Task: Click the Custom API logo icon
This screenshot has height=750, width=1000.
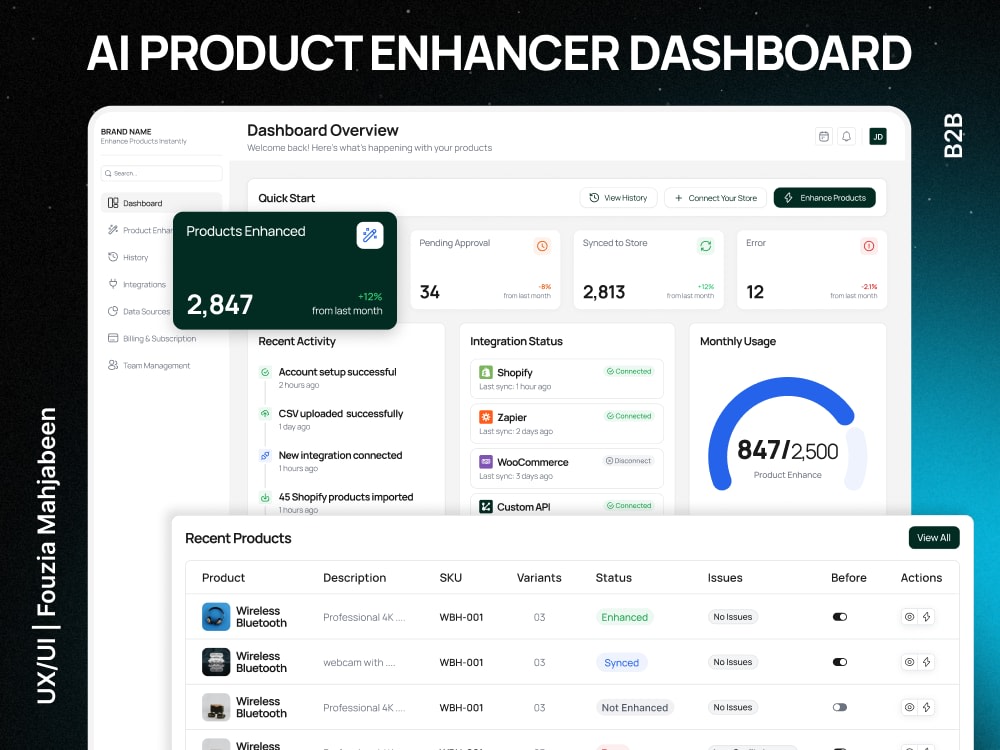Action: coord(486,506)
